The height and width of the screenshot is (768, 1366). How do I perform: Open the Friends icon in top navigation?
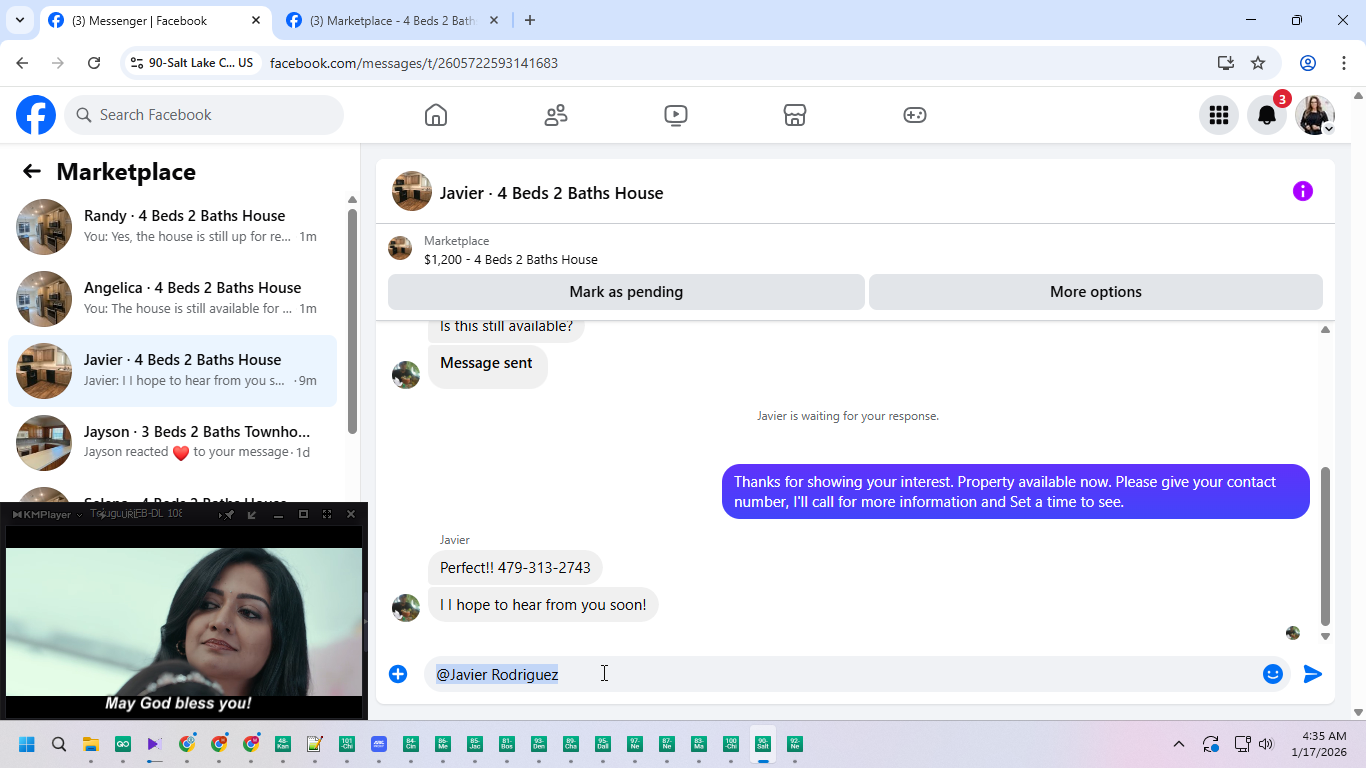coord(556,115)
